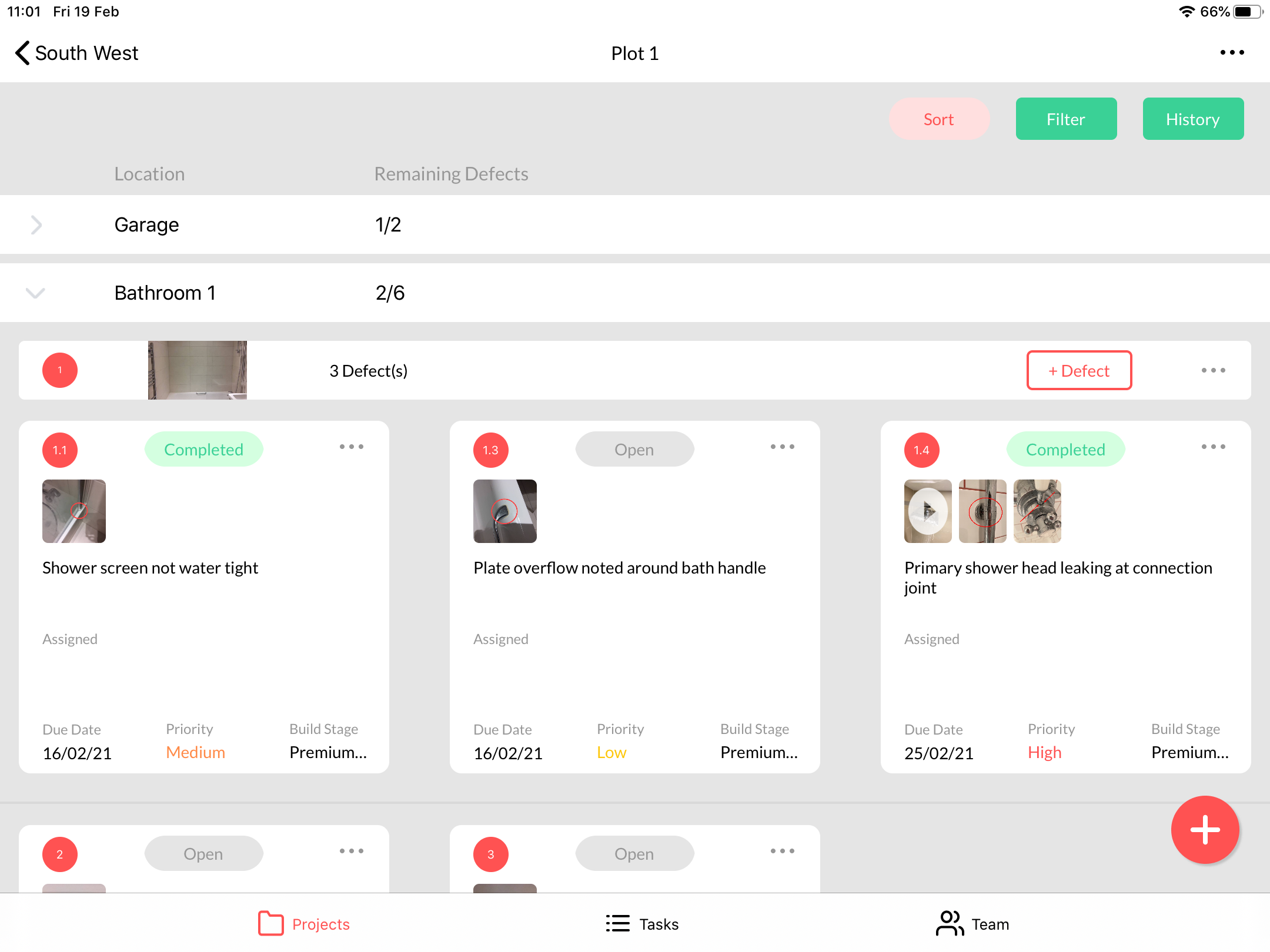Tap the Filter button to filter defects

(1065, 118)
